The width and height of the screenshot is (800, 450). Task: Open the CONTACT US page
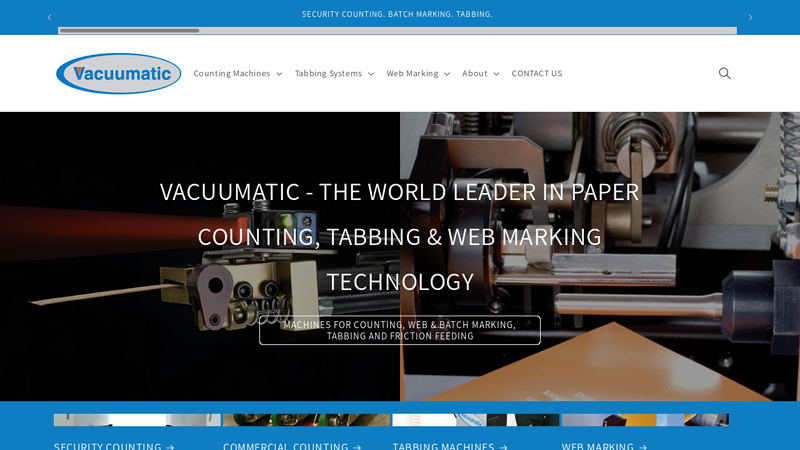(537, 73)
